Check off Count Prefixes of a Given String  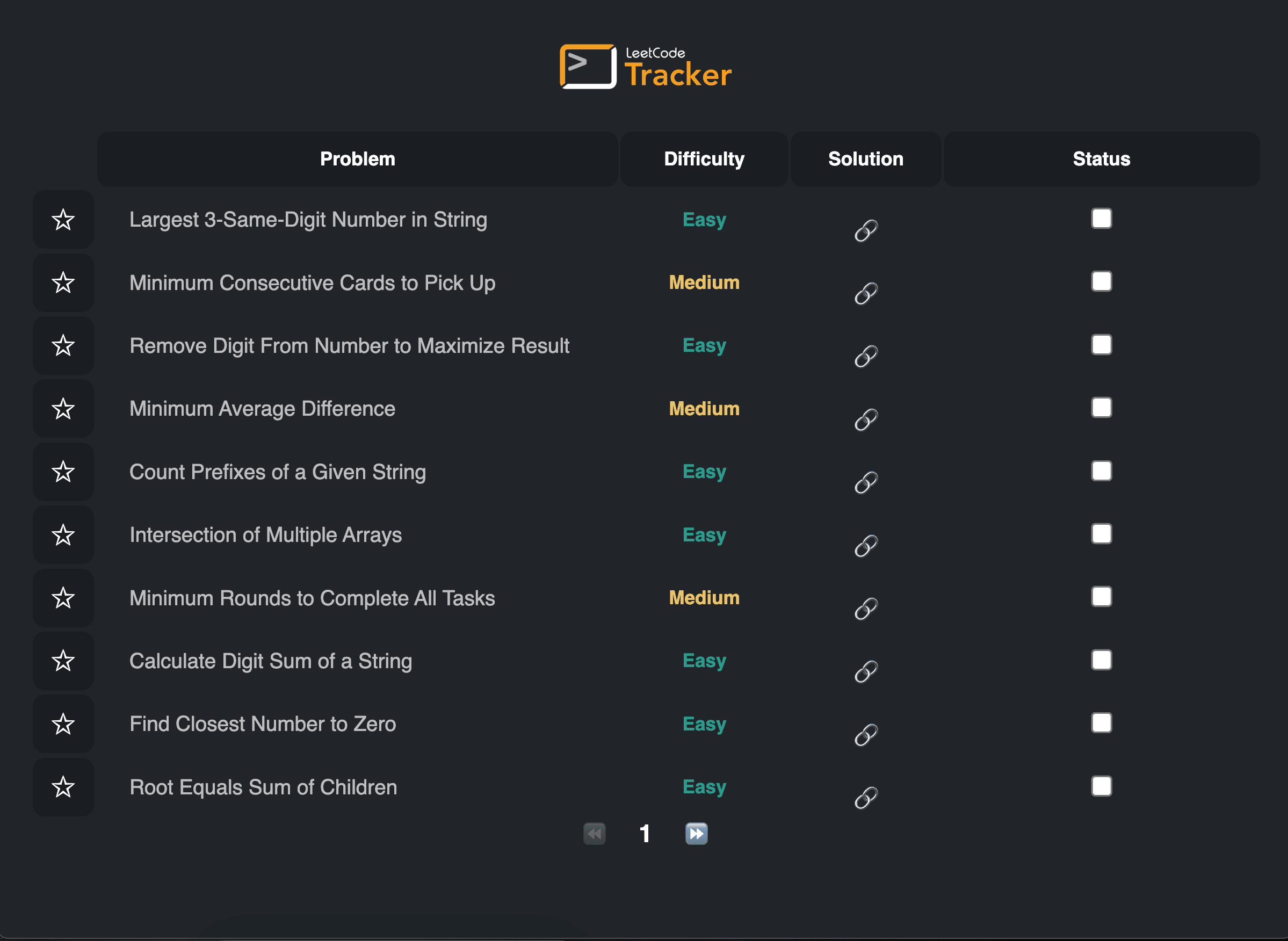(x=1101, y=470)
